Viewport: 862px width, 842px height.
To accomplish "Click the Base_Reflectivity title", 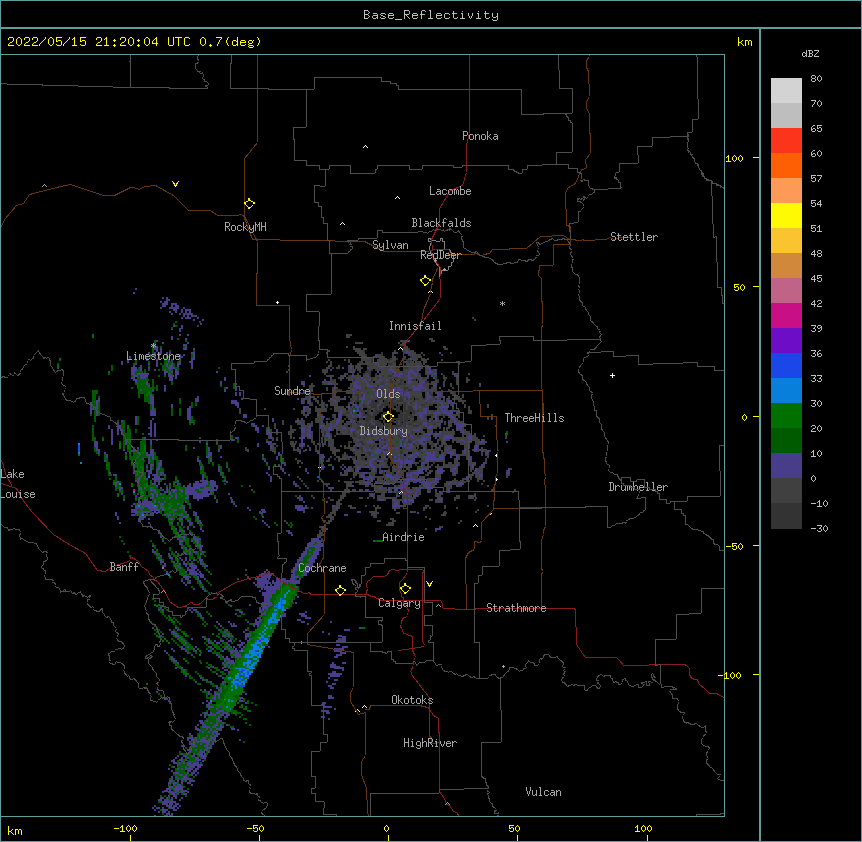I will 431,15.
